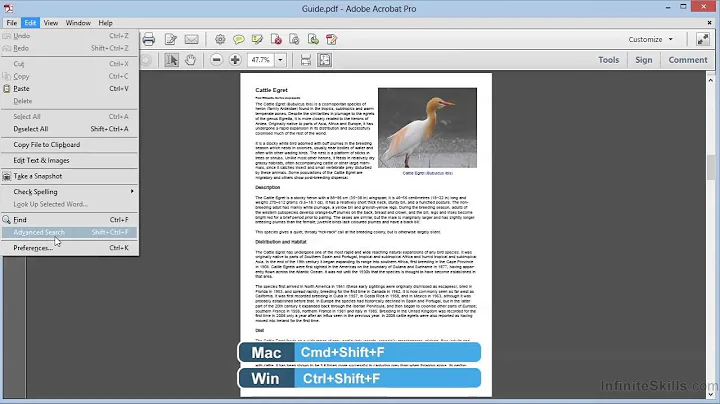720x404 pixels.
Task: Click the Cattle Egret photo
Action: click(x=427, y=128)
